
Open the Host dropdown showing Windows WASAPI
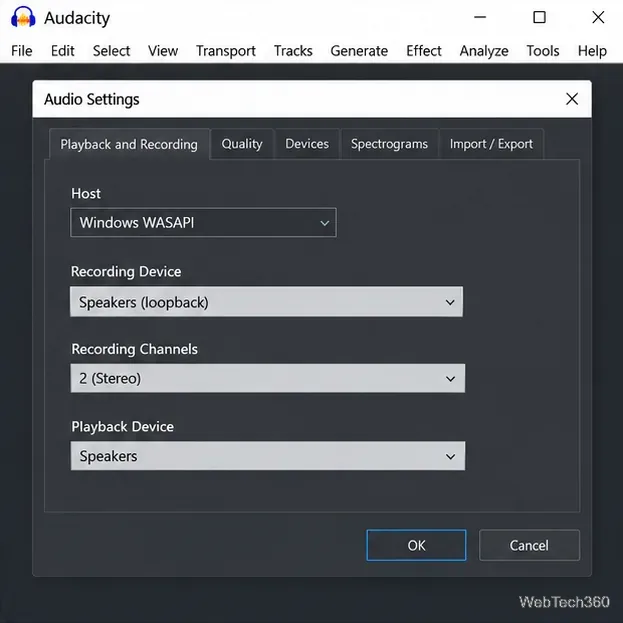[203, 222]
